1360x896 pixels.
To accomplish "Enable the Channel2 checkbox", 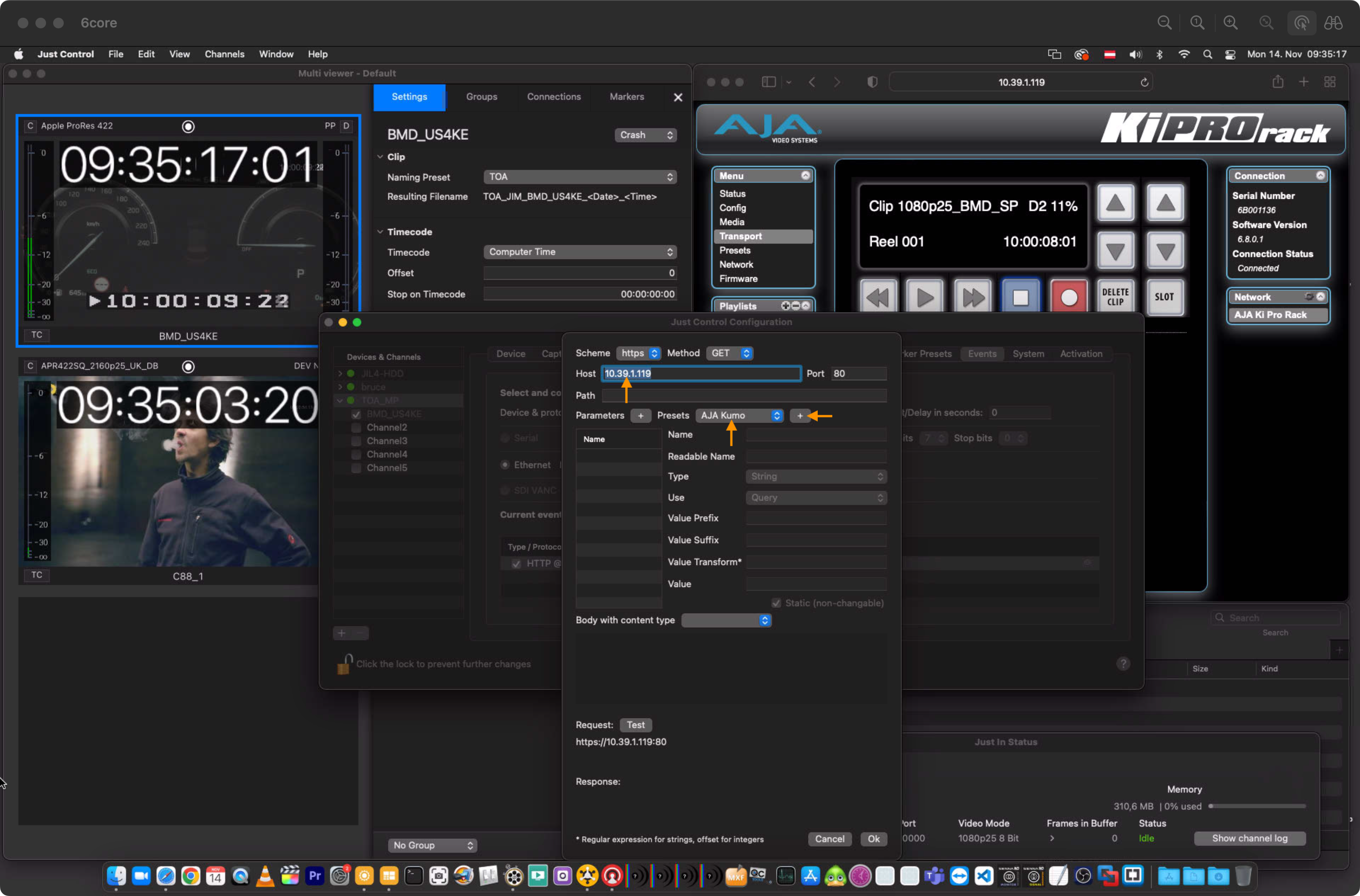I will point(356,428).
